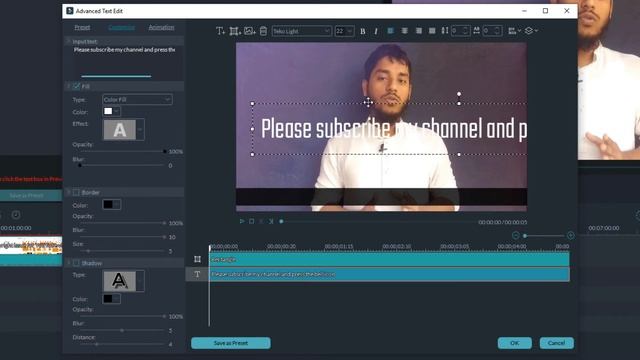
Task: Select the text track clip in timeline
Action: click(389, 274)
